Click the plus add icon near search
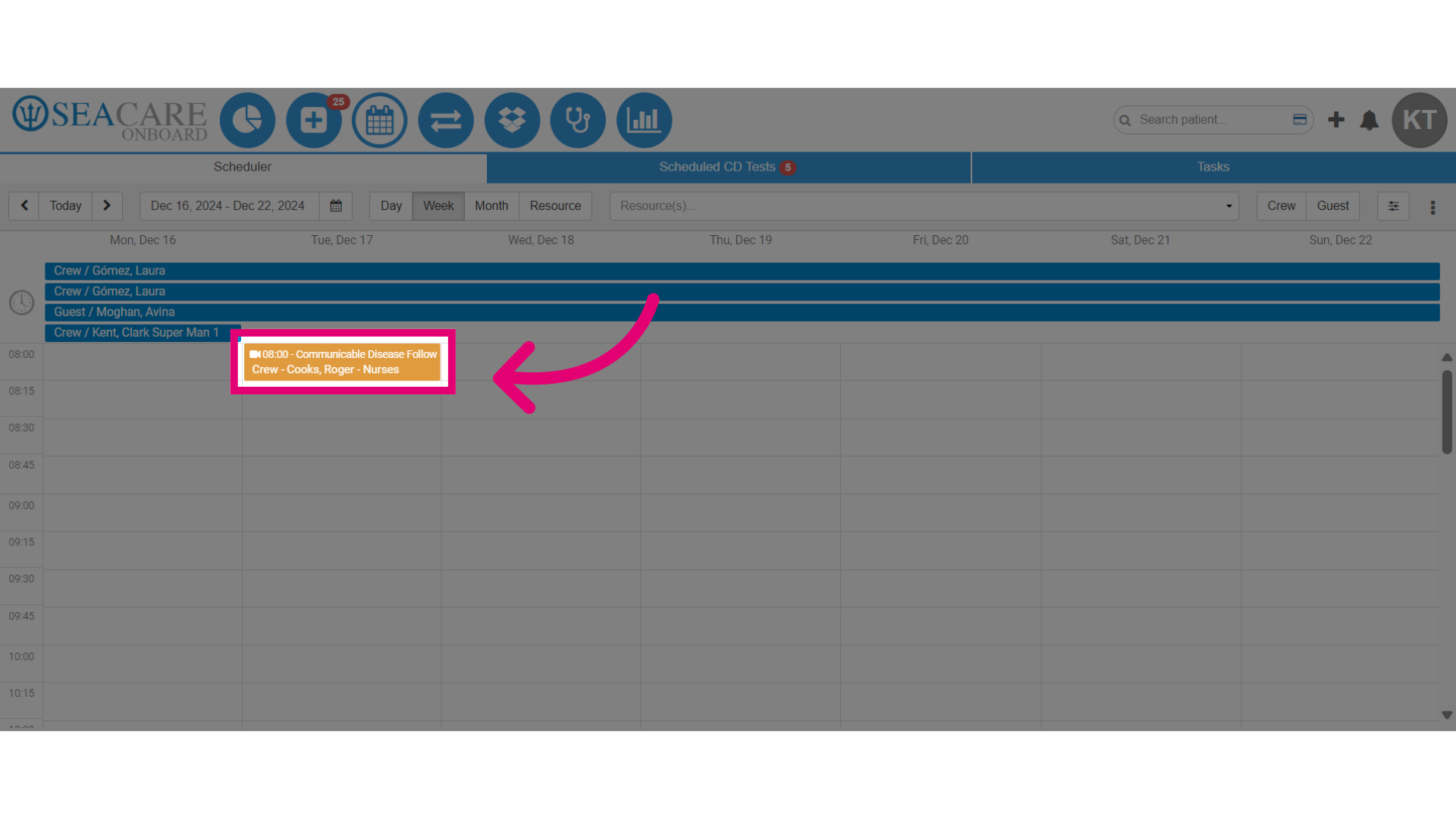 tap(1336, 120)
